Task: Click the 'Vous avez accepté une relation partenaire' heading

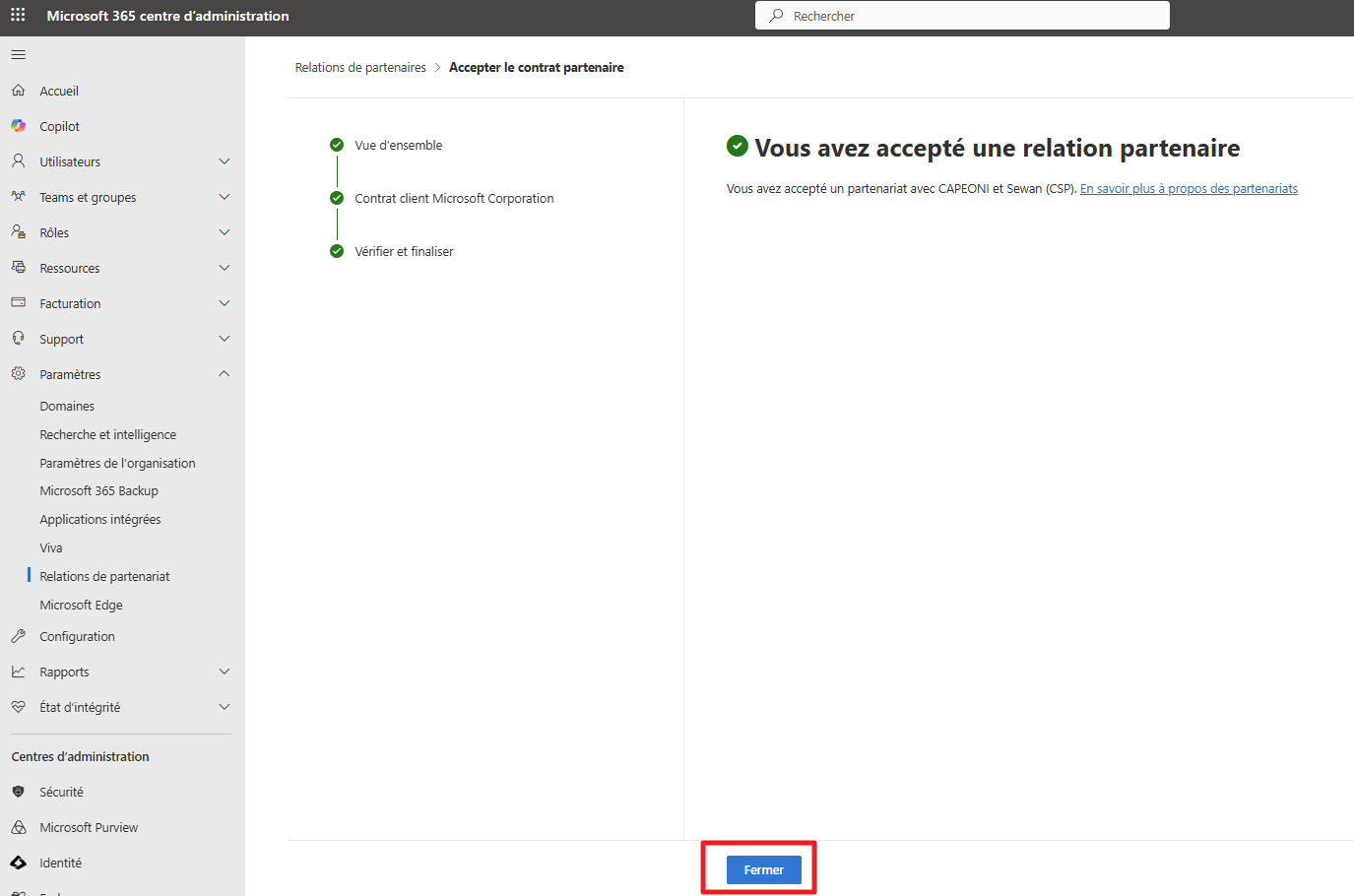Action: [998, 148]
